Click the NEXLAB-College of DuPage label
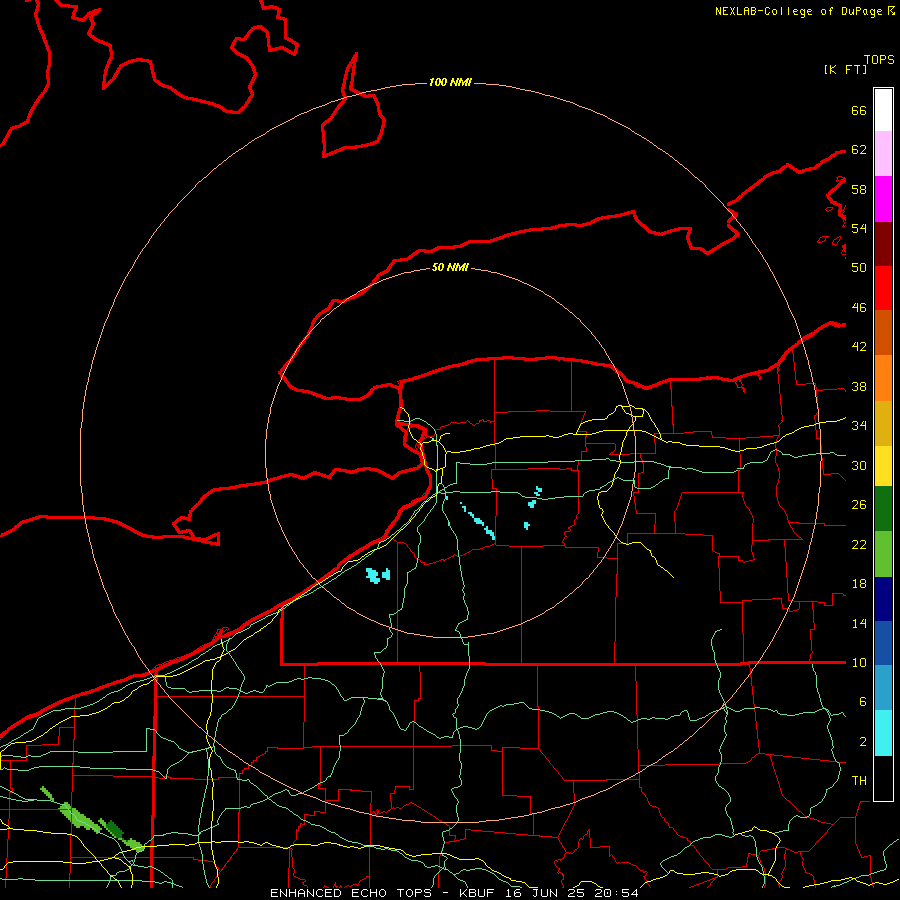Viewport: 900px width, 900px height. click(x=804, y=11)
